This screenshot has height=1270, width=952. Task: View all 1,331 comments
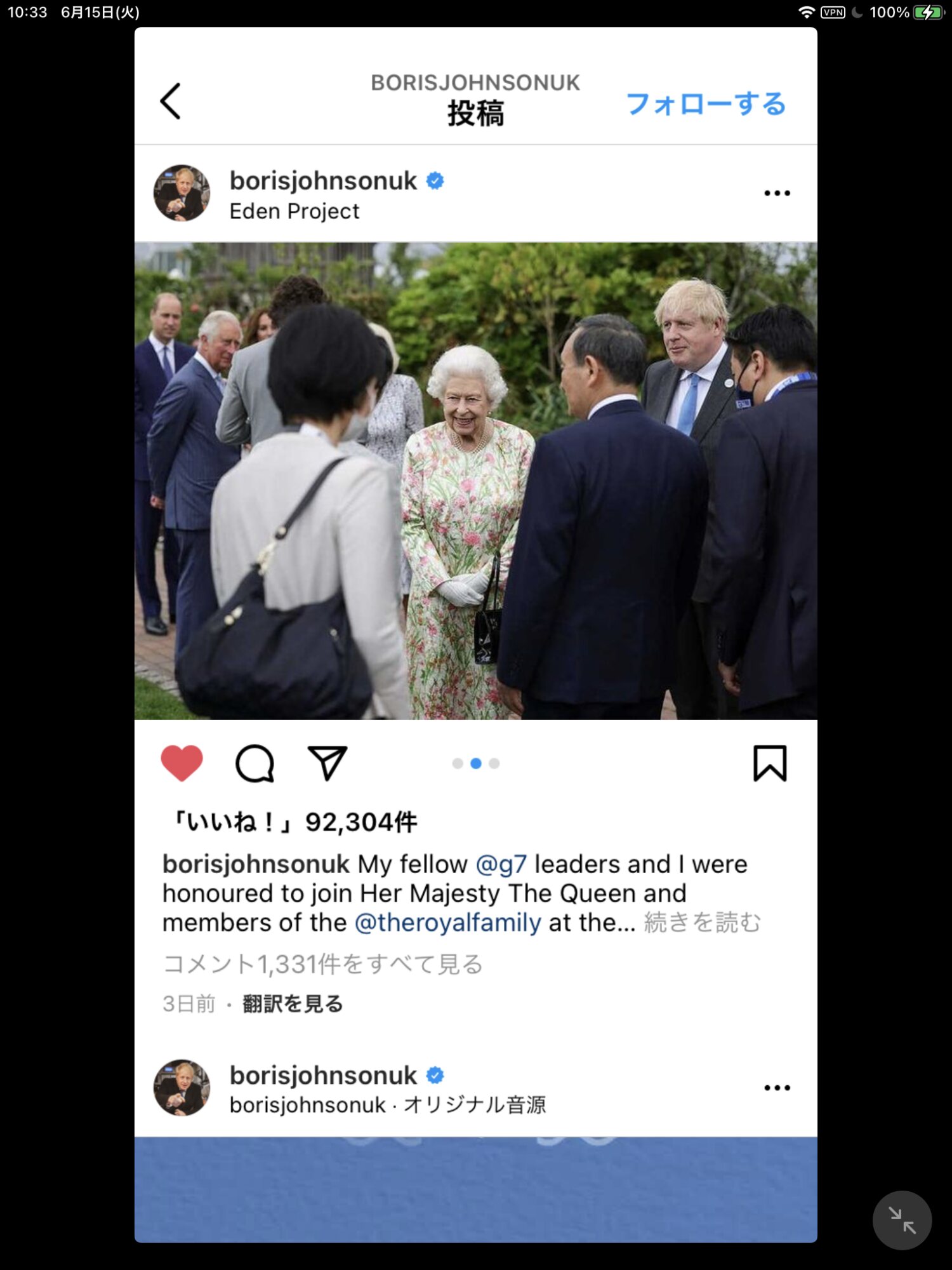[322, 964]
